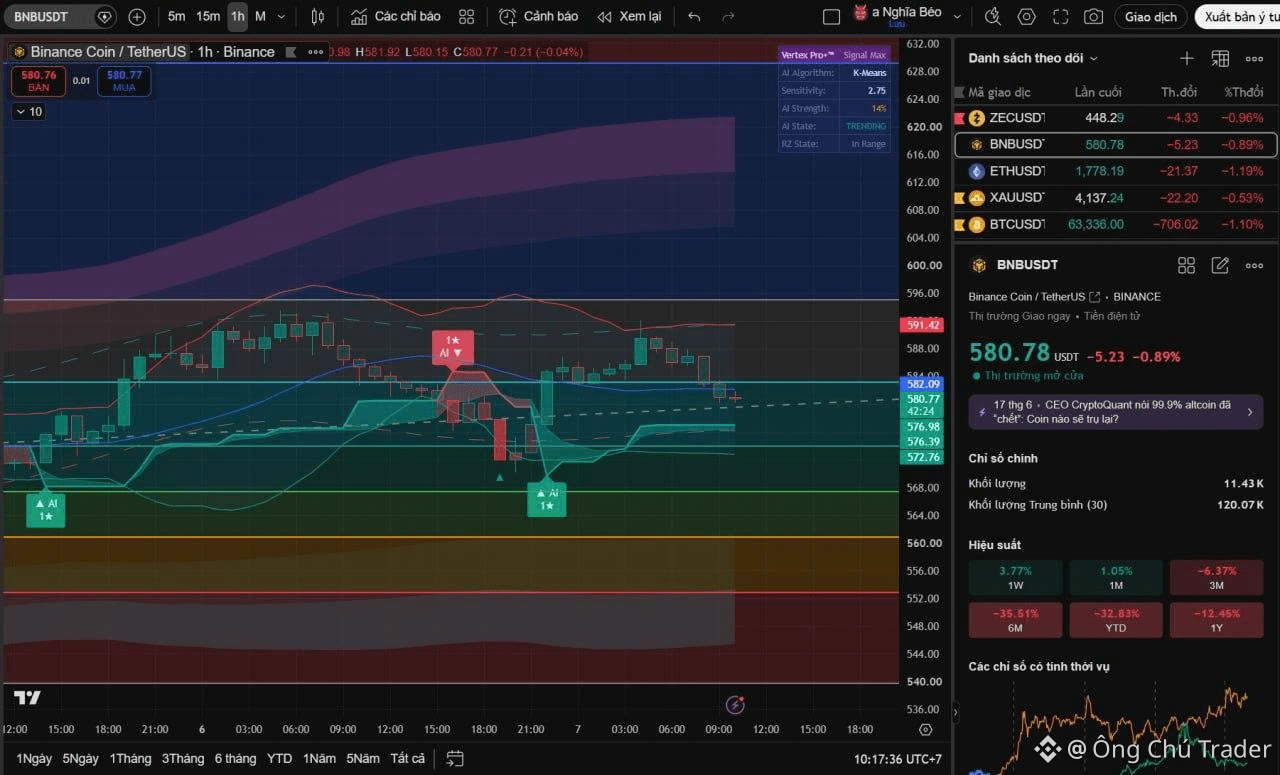This screenshot has height=775, width=1280.
Task: Click the blue 580.77 MUA buy button
Action: (x=124, y=81)
